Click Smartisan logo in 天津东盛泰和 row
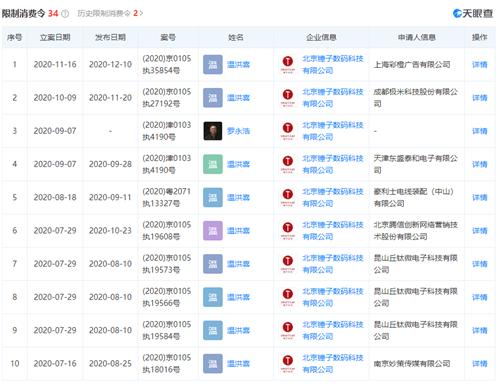Image resolution: width=500 pixels, height=389 pixels. coord(288,164)
